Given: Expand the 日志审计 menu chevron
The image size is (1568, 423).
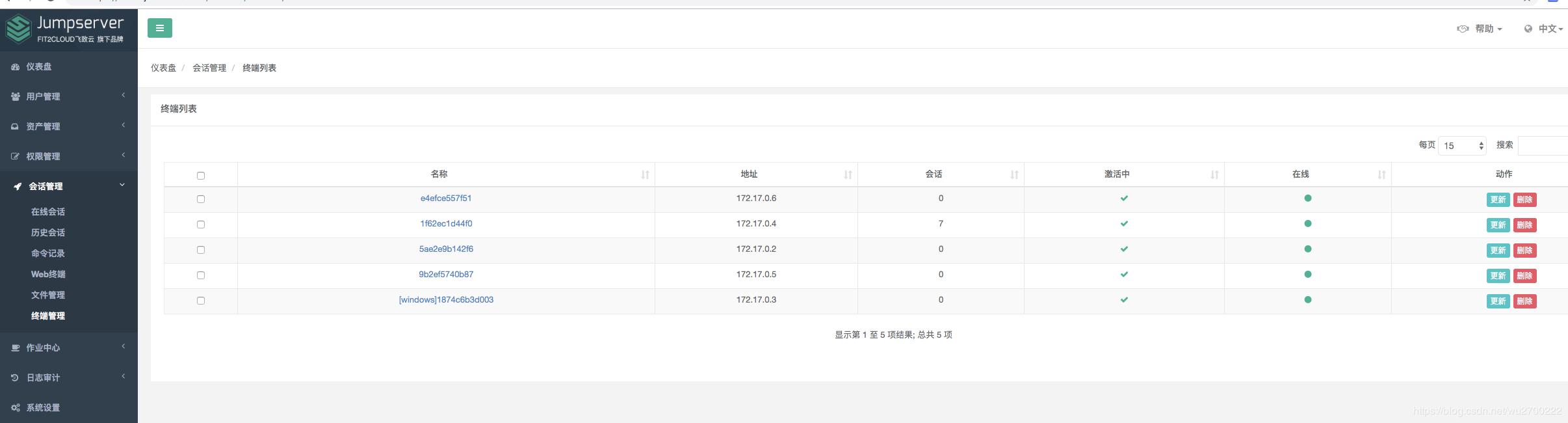Looking at the screenshot, I should [124, 377].
